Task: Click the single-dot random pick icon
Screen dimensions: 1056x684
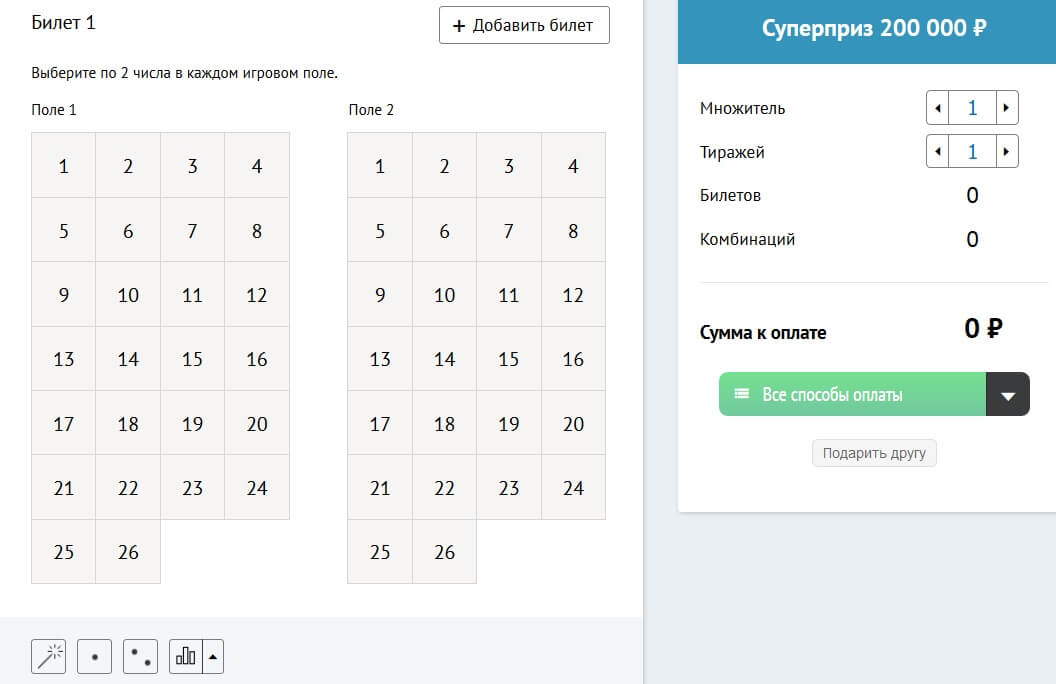Action: click(94, 656)
